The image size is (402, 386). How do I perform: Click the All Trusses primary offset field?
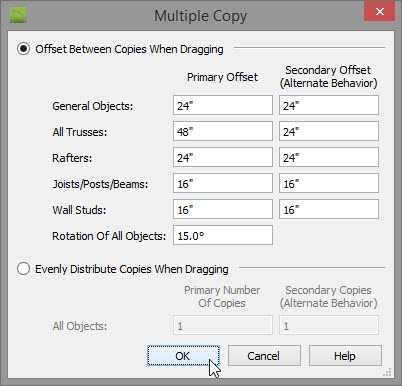coord(223,131)
